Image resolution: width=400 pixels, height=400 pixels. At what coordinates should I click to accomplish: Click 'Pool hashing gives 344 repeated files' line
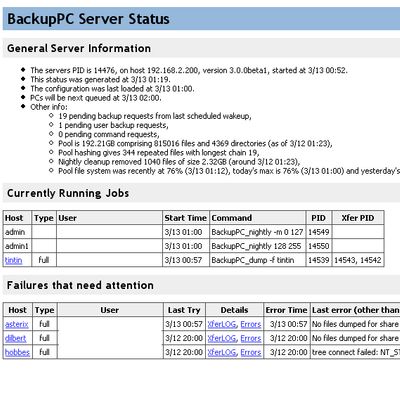(159, 153)
